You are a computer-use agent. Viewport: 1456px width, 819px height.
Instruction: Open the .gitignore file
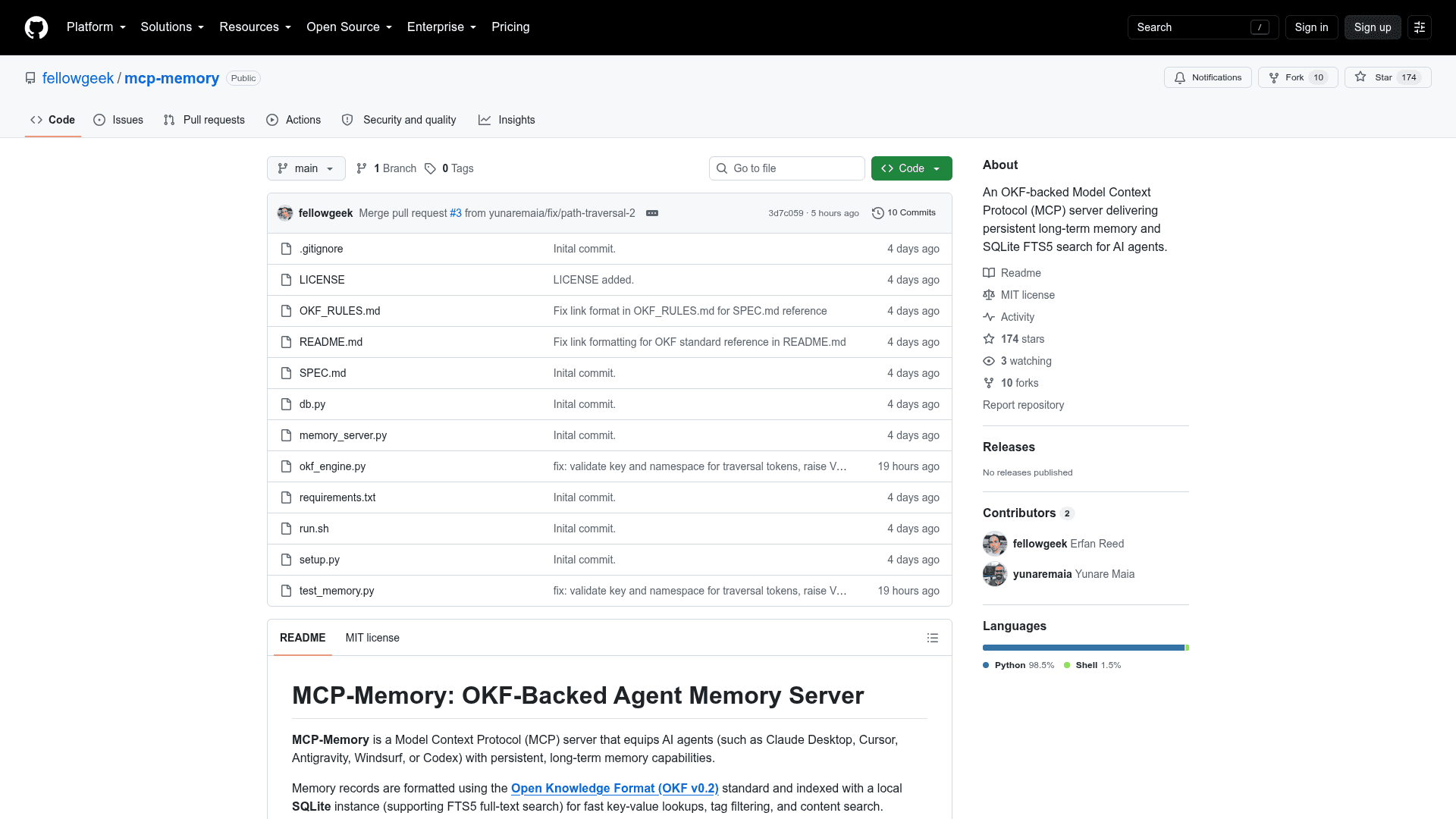[x=321, y=249]
